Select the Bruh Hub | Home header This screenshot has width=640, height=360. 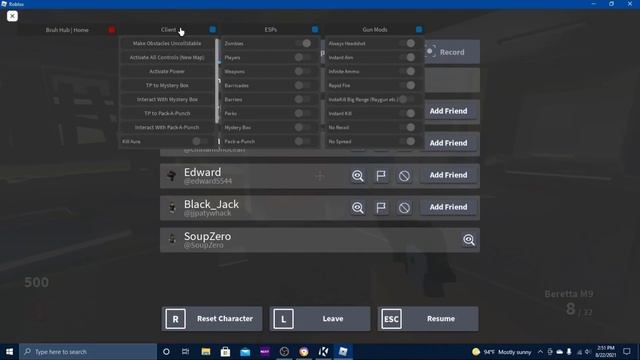coord(67,30)
